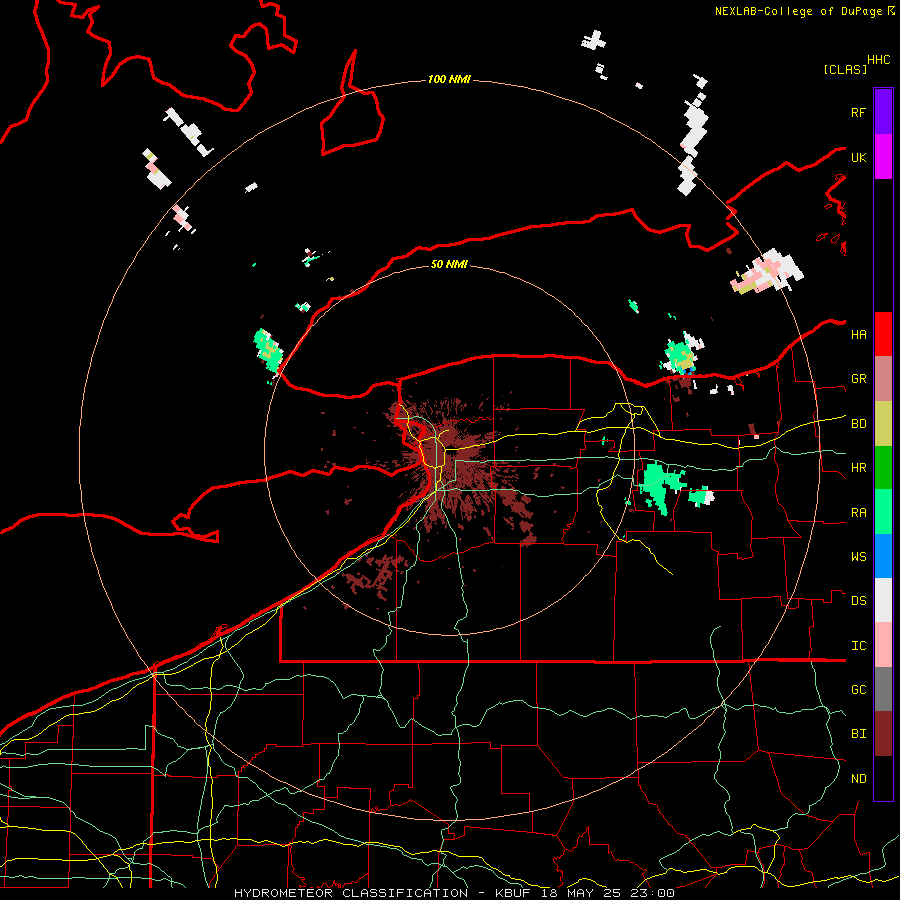Click the 50 NMI range ring label

coord(449,264)
